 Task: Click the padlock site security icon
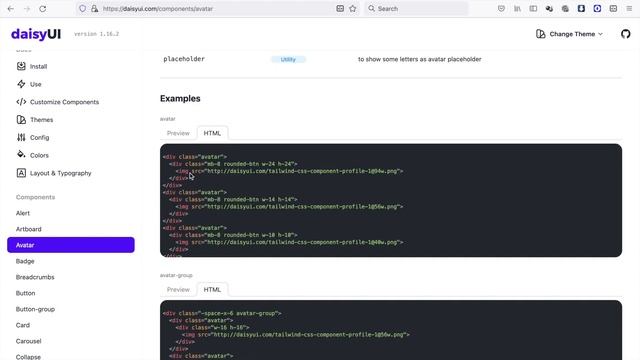click(95, 9)
